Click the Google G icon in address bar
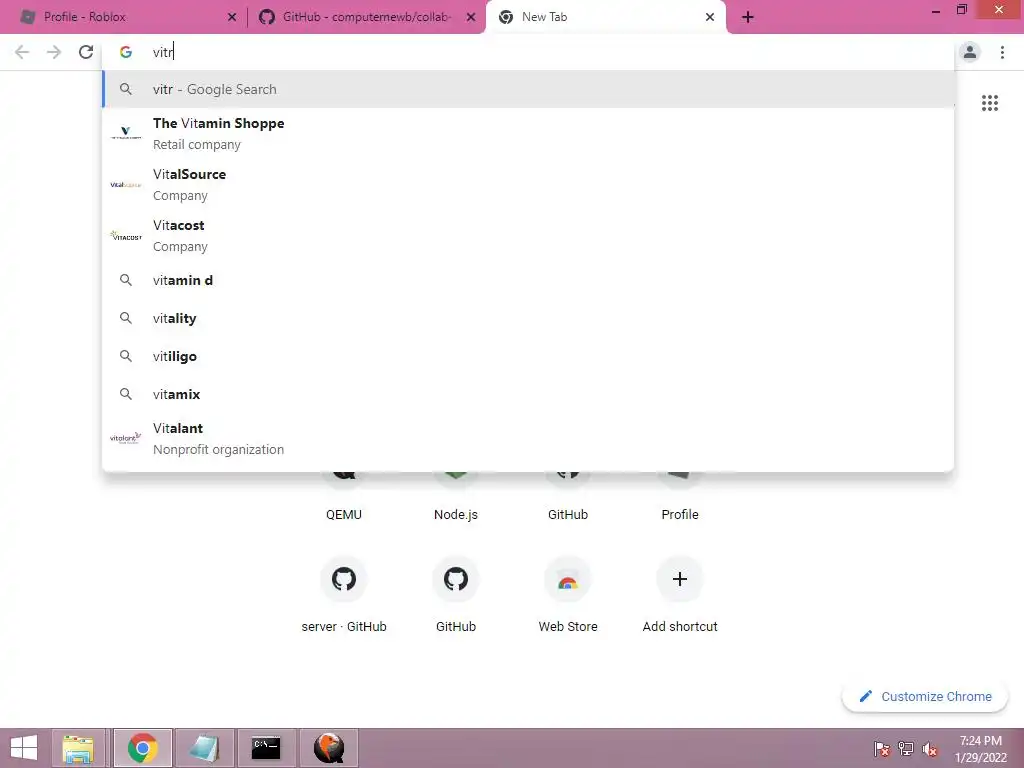This screenshot has height=768, width=1024. [x=126, y=52]
